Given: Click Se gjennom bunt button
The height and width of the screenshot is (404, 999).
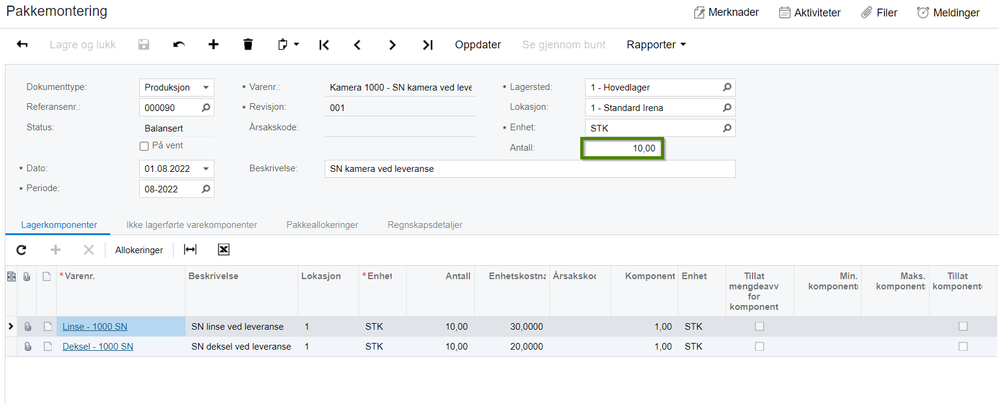Looking at the screenshot, I should (564, 45).
